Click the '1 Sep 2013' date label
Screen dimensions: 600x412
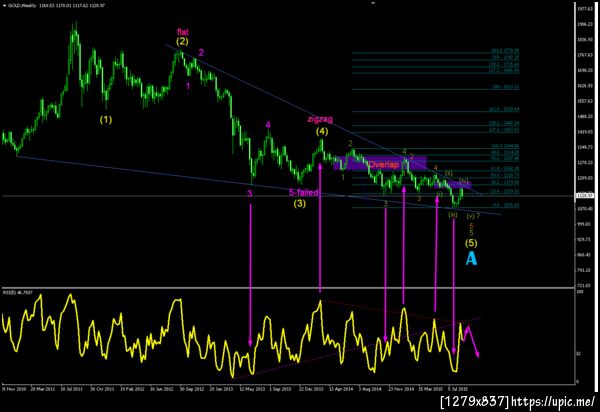click(x=280, y=389)
